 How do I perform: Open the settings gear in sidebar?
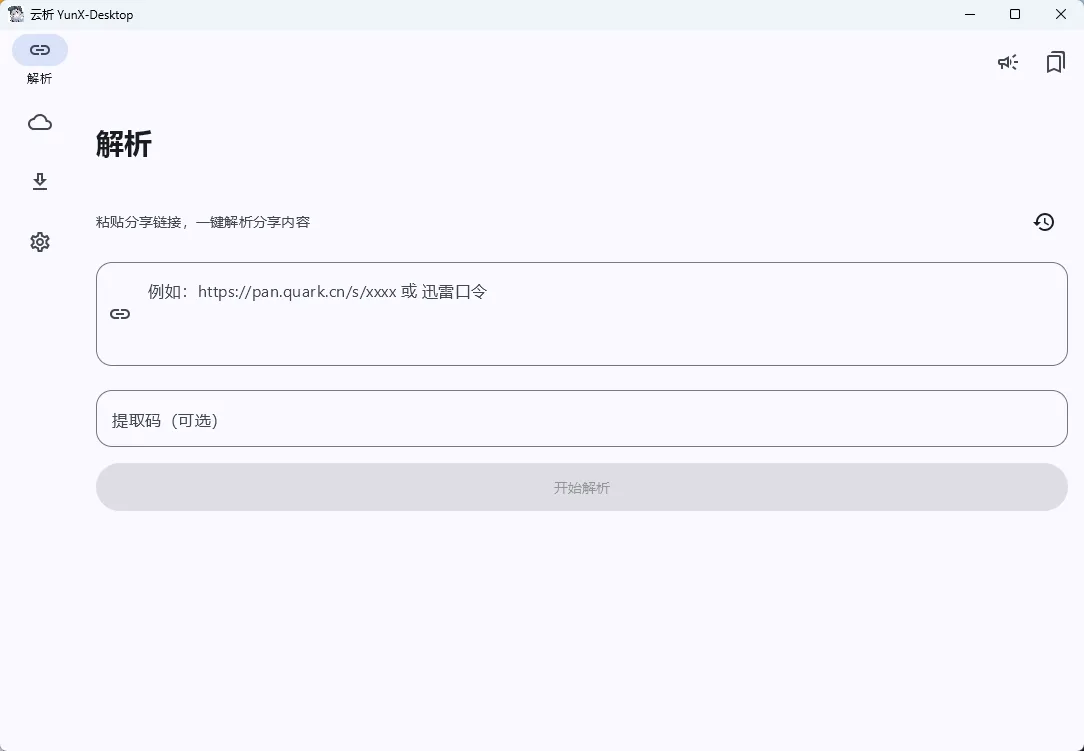39,242
